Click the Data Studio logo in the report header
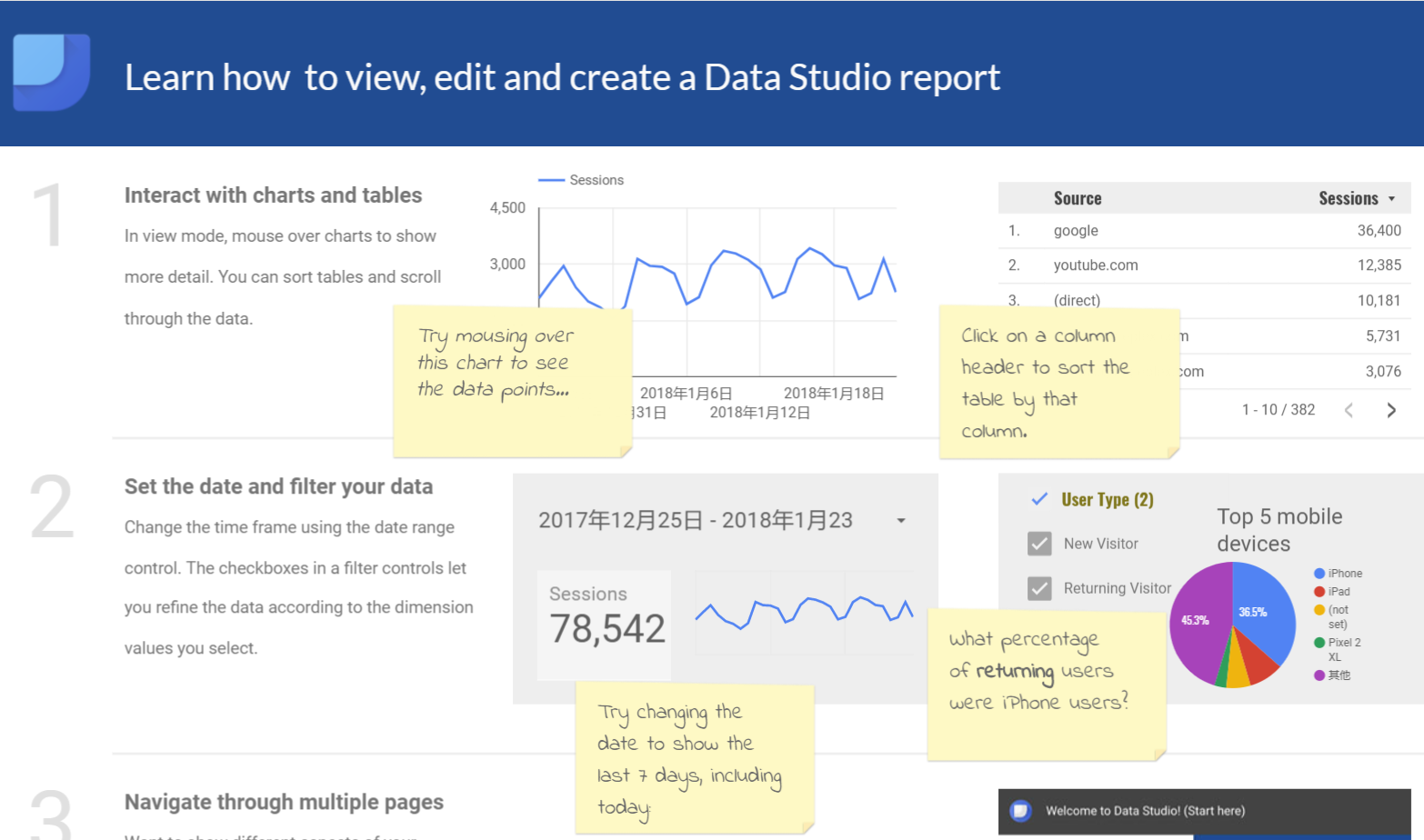This screenshot has height=840, width=1424. coord(50,73)
